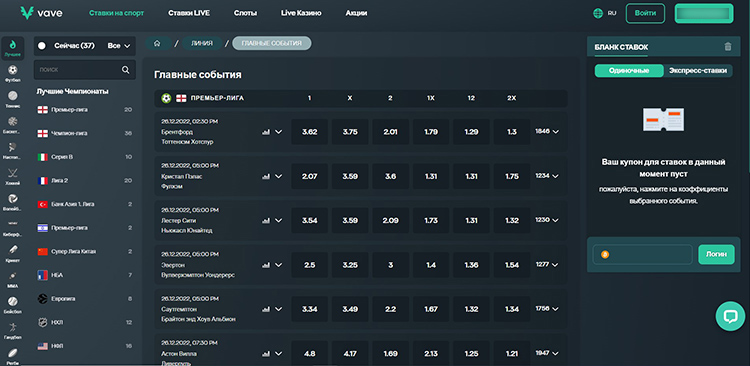Switch bet slip to Одиночные
The width and height of the screenshot is (750, 366).
pos(629,71)
